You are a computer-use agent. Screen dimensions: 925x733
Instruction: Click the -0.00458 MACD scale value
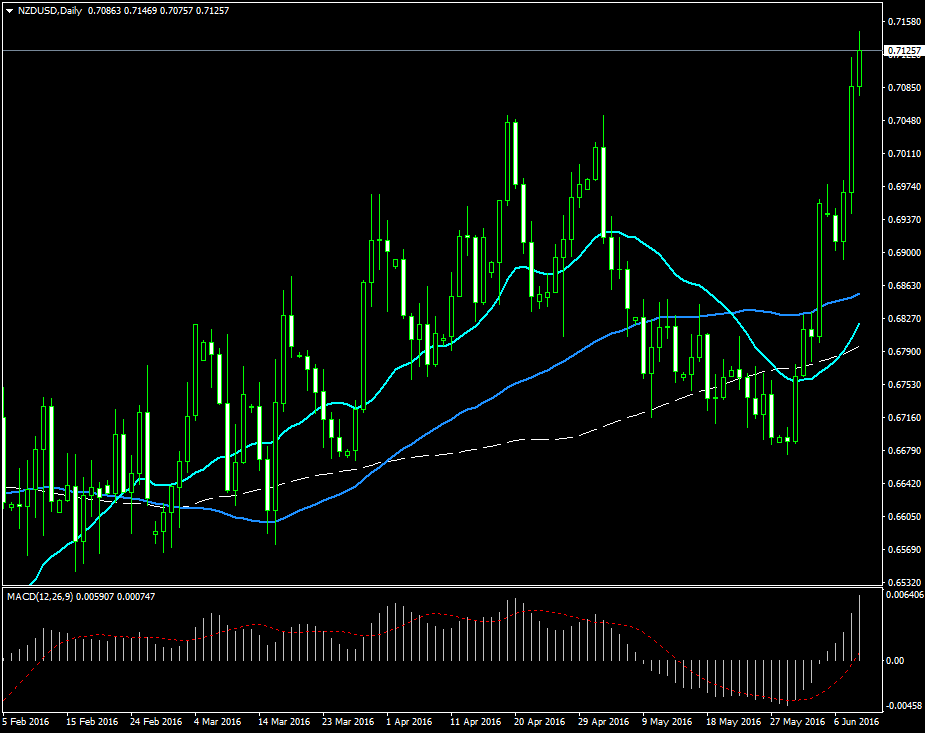(905, 705)
